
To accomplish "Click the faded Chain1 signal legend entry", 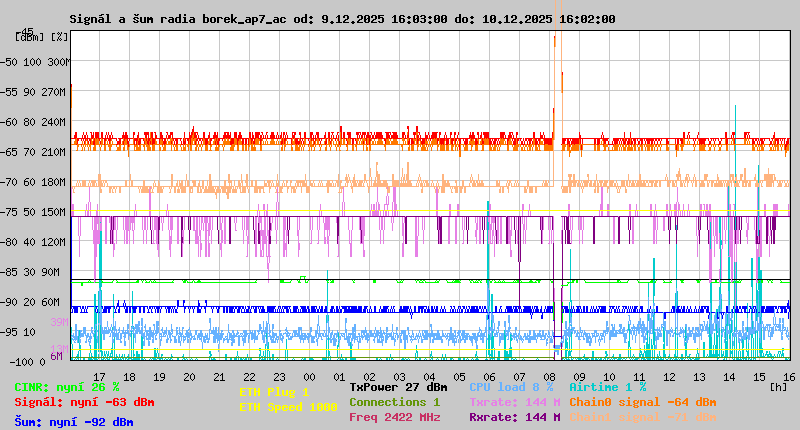I will click(642, 417).
